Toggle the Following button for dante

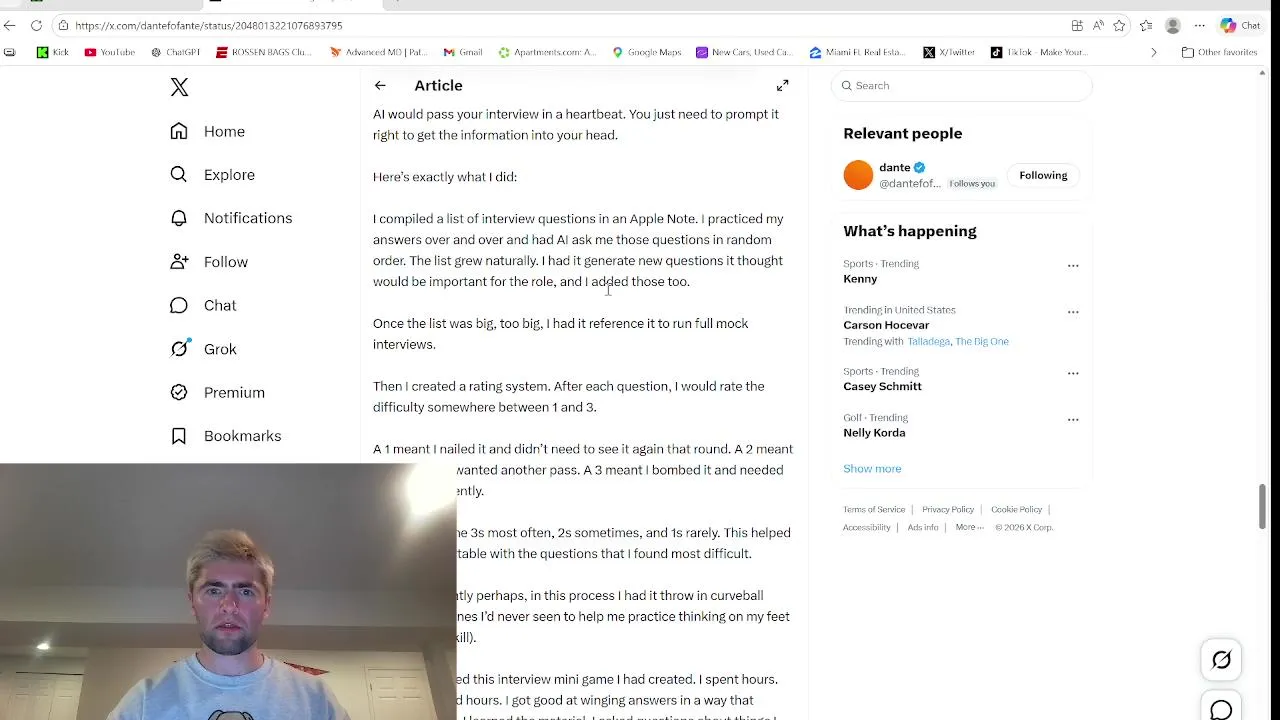1043,176
